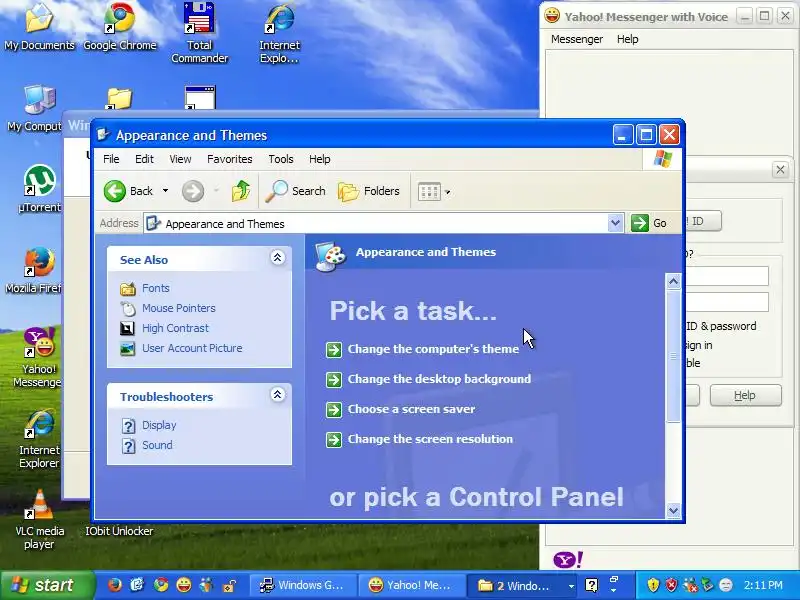Open the Back button history dropdown

[165, 191]
